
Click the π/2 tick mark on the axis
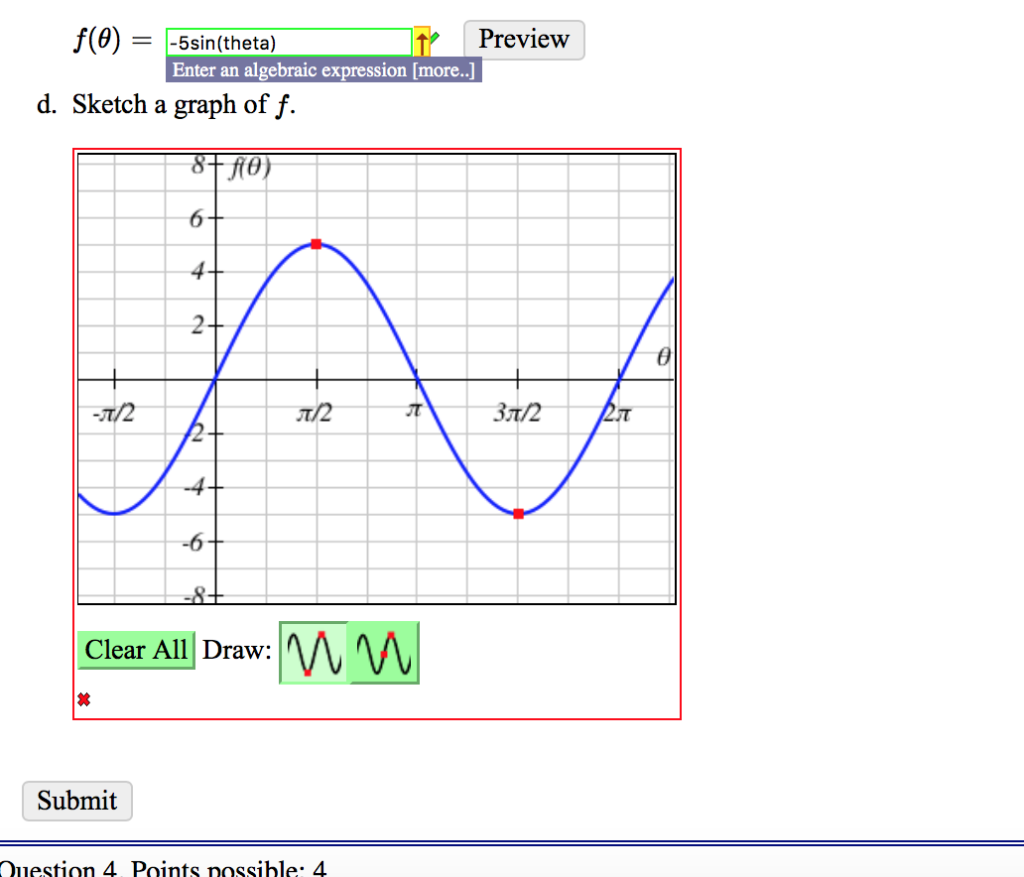pos(317,378)
